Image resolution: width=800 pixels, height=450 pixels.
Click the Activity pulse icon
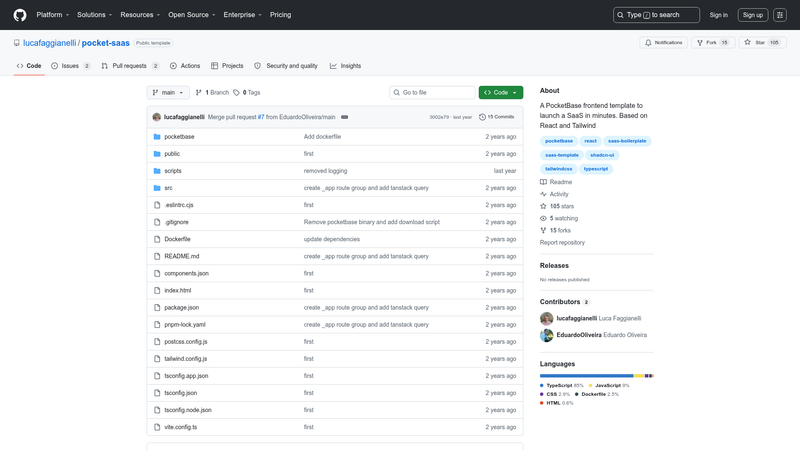(543, 194)
